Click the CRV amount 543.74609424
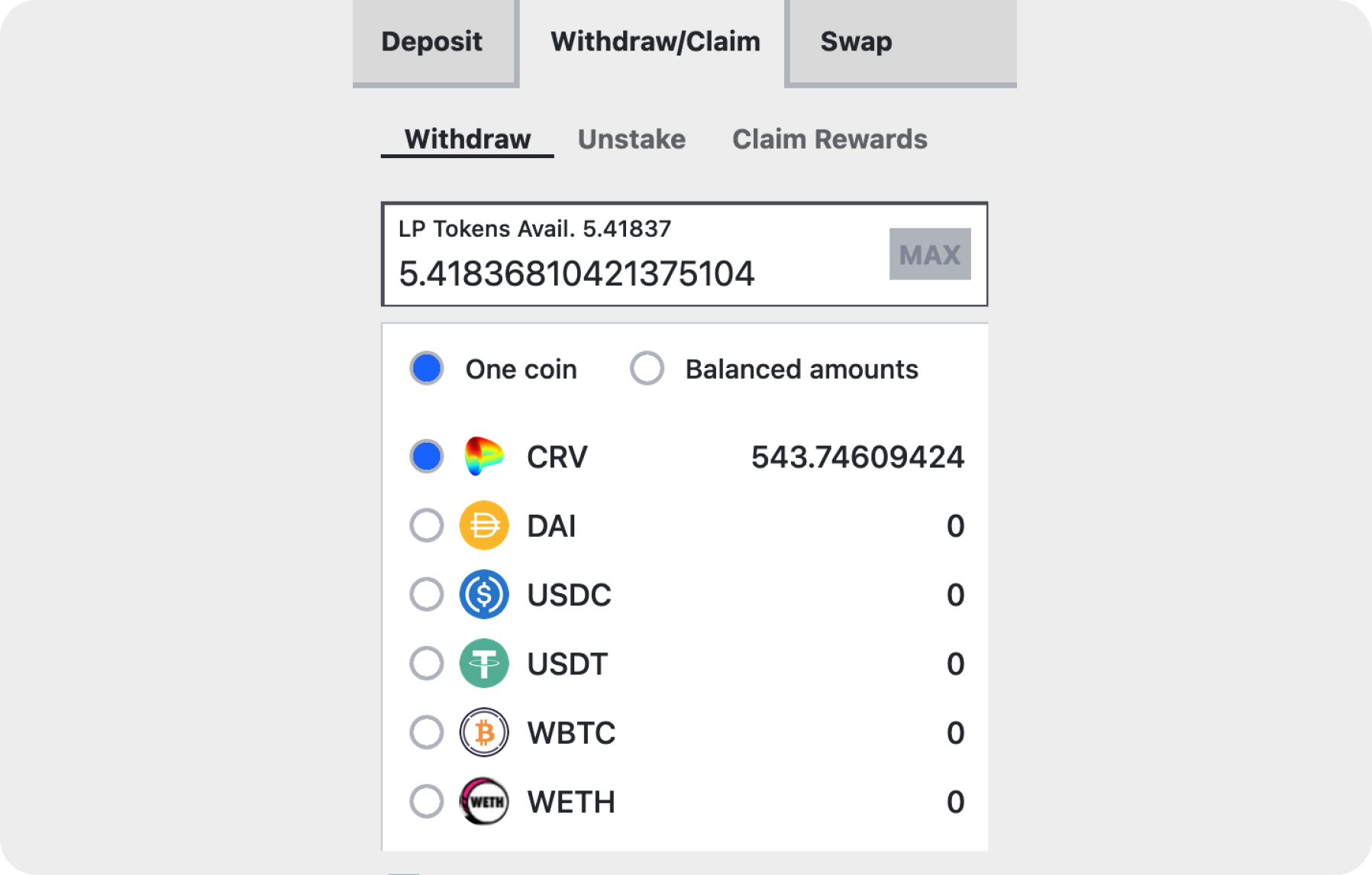Viewport: 1372px width, 875px height. tap(857, 457)
